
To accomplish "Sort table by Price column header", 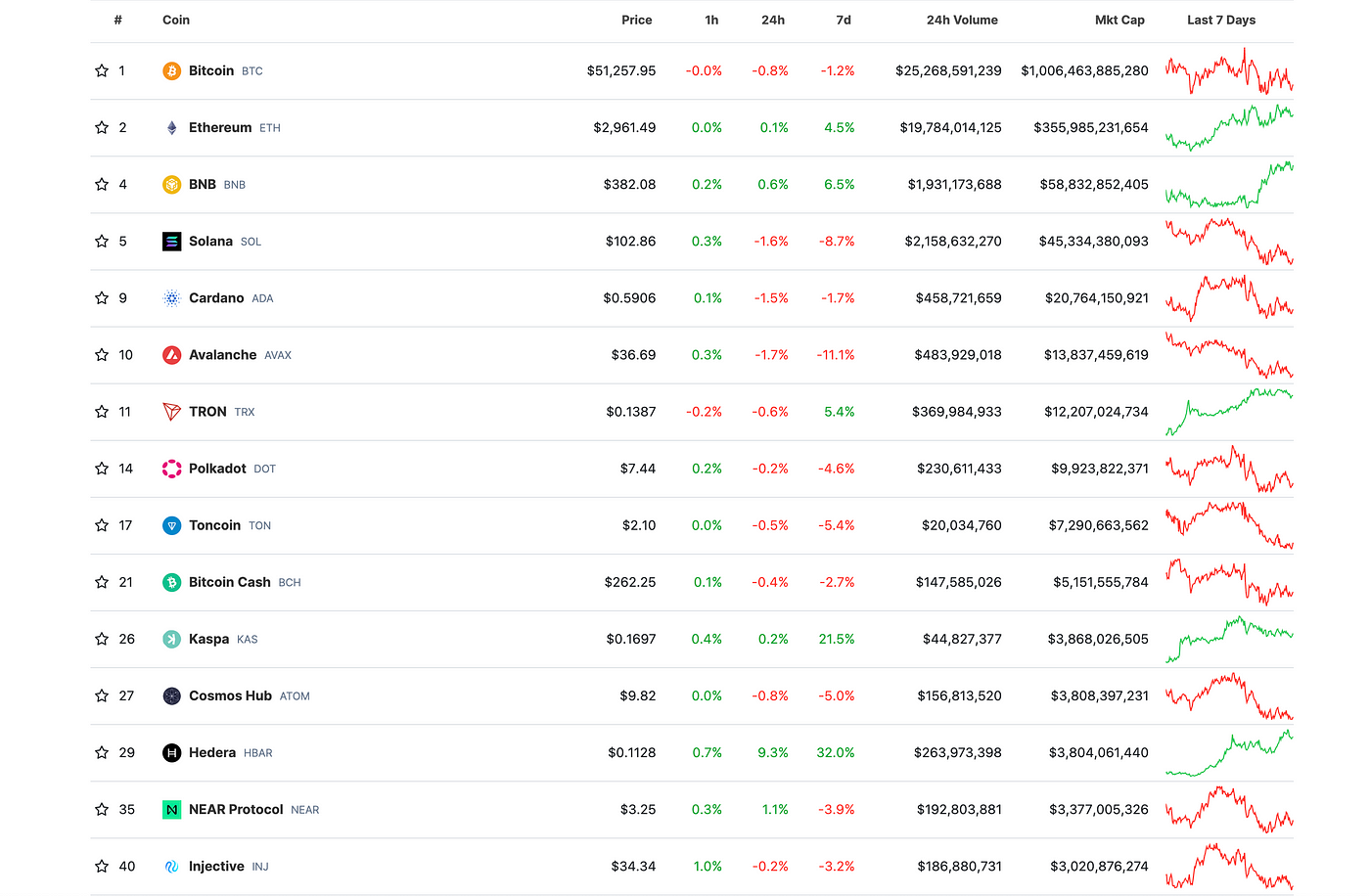I will (x=637, y=20).
